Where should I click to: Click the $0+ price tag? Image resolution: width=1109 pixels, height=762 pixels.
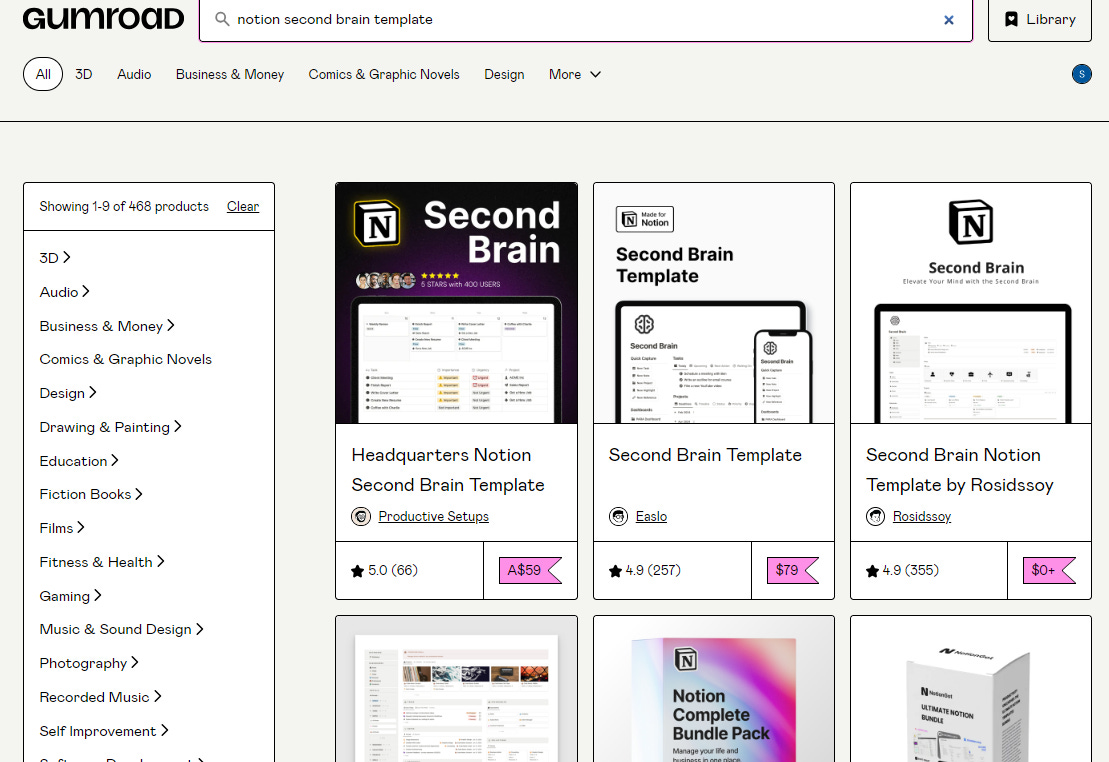click(x=1050, y=570)
